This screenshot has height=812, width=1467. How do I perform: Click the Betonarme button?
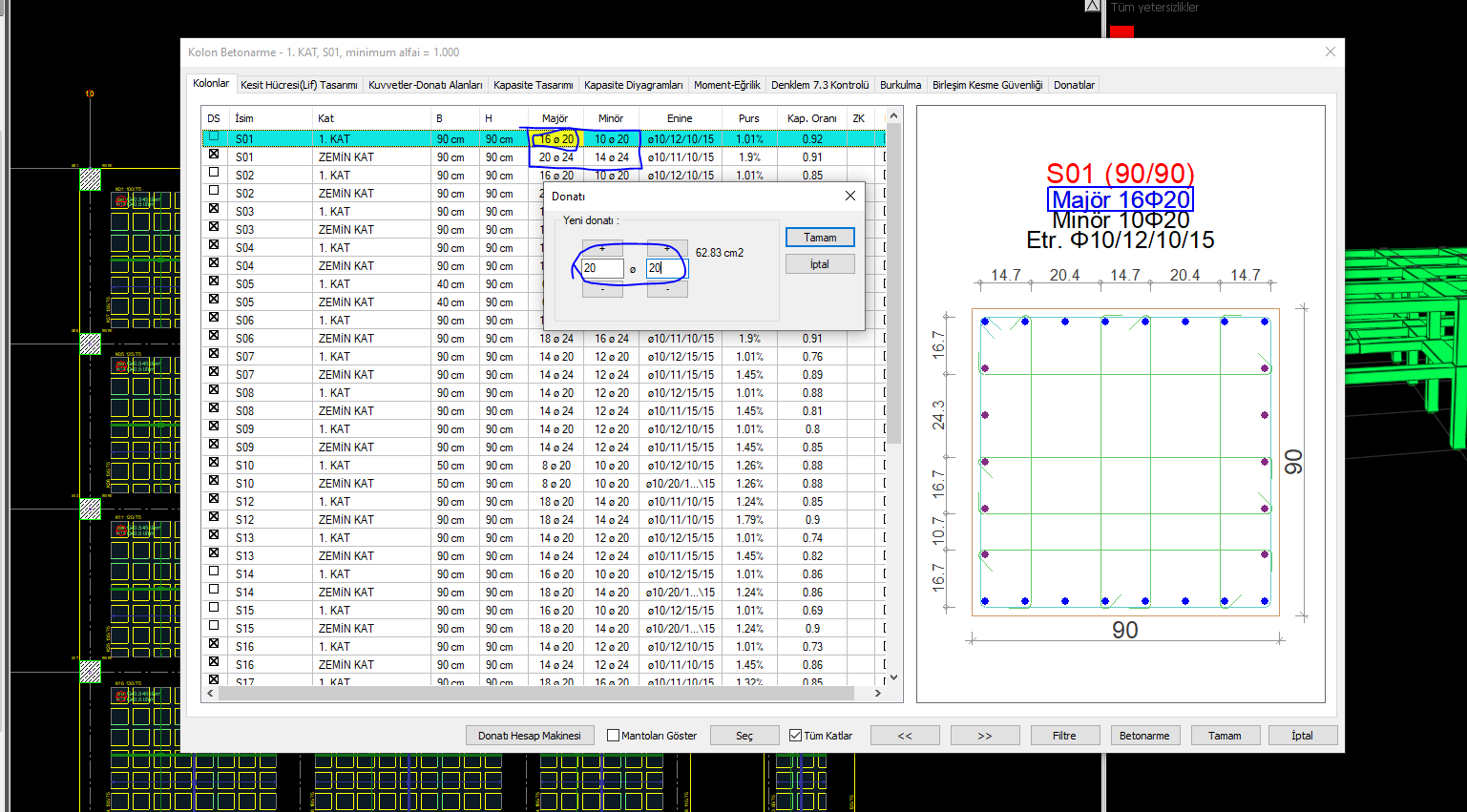point(1144,736)
